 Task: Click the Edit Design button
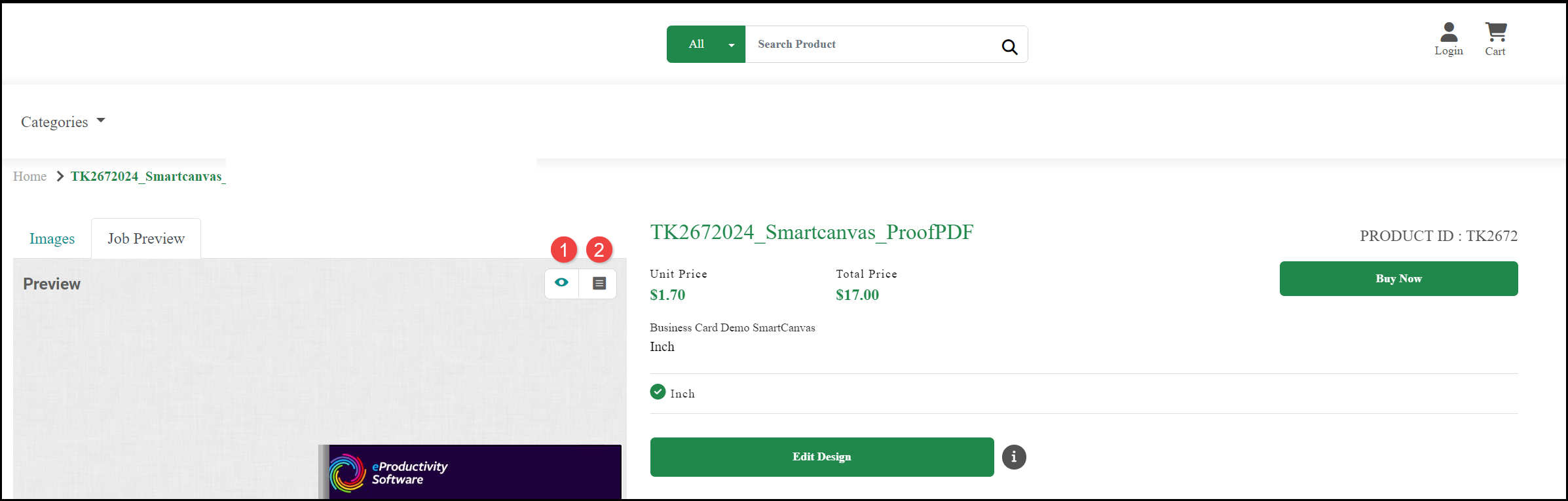821,457
